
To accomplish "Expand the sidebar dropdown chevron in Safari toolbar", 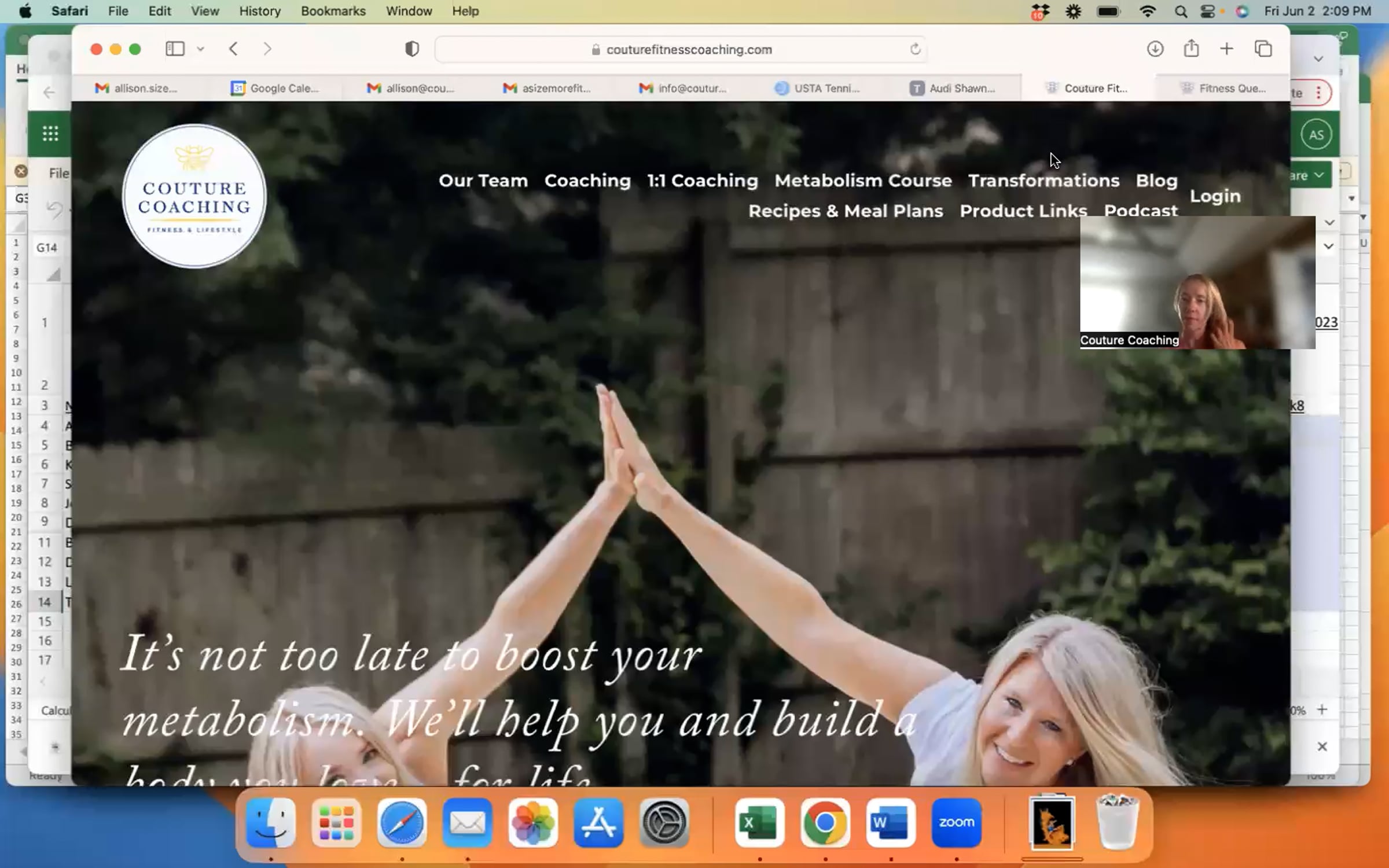I will (x=200, y=49).
